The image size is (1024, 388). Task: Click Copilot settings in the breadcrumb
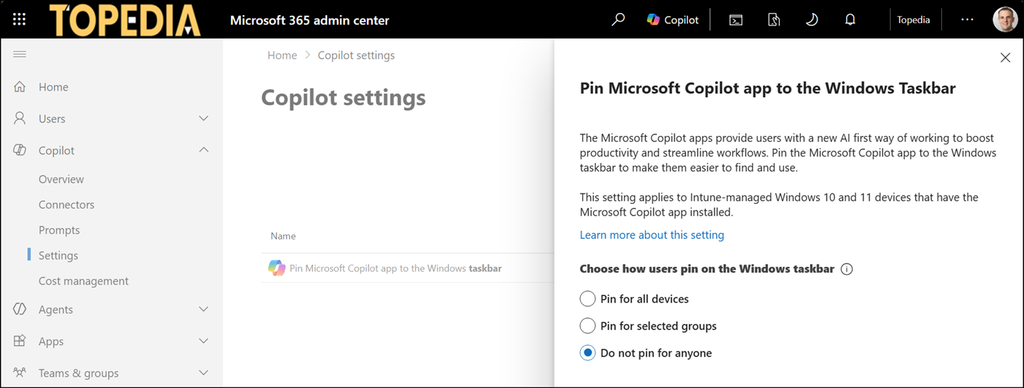pyautogui.click(x=356, y=56)
